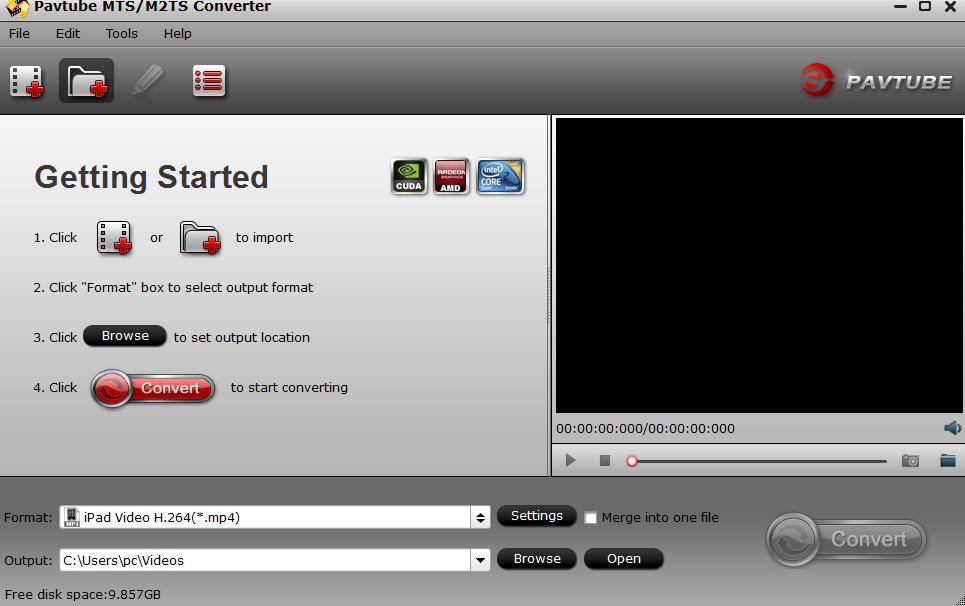
Task: Click the Settings button beside Format
Action: [x=537, y=516]
